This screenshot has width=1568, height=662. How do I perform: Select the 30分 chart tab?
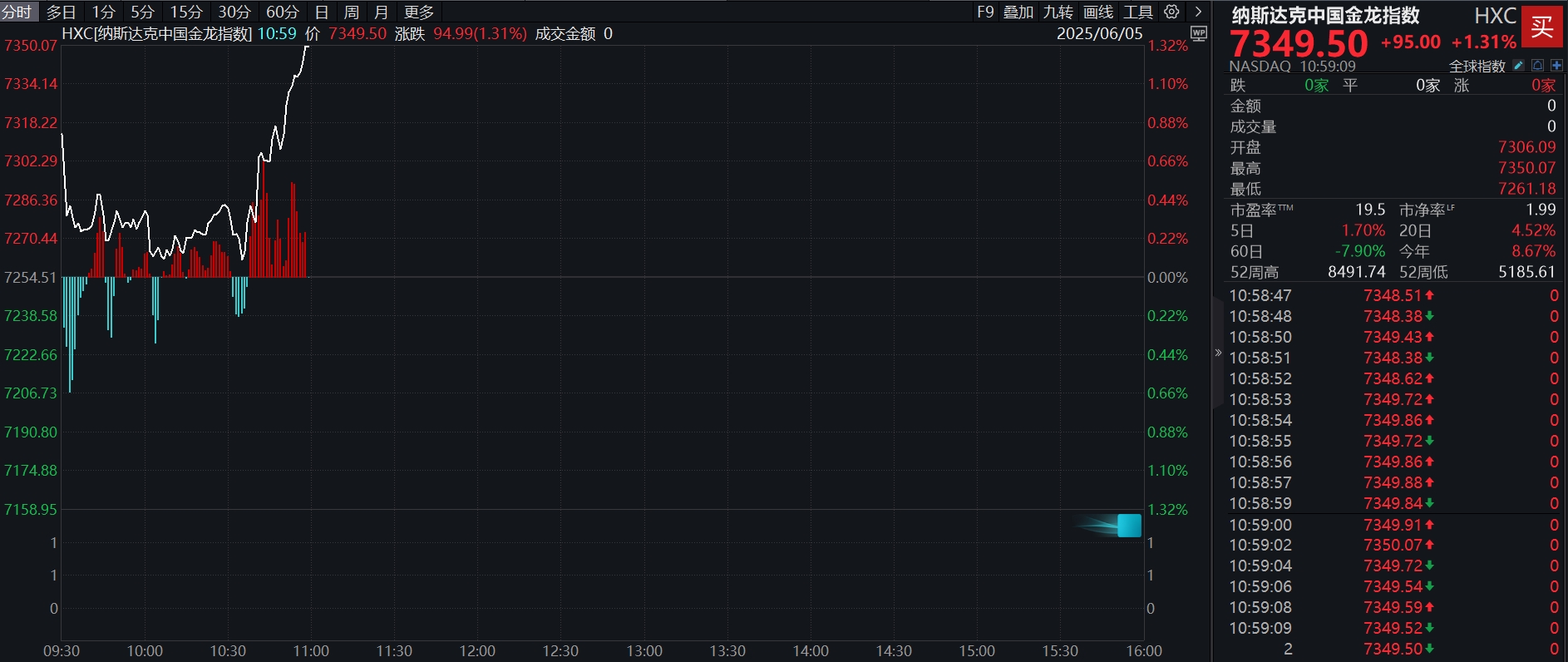234,12
